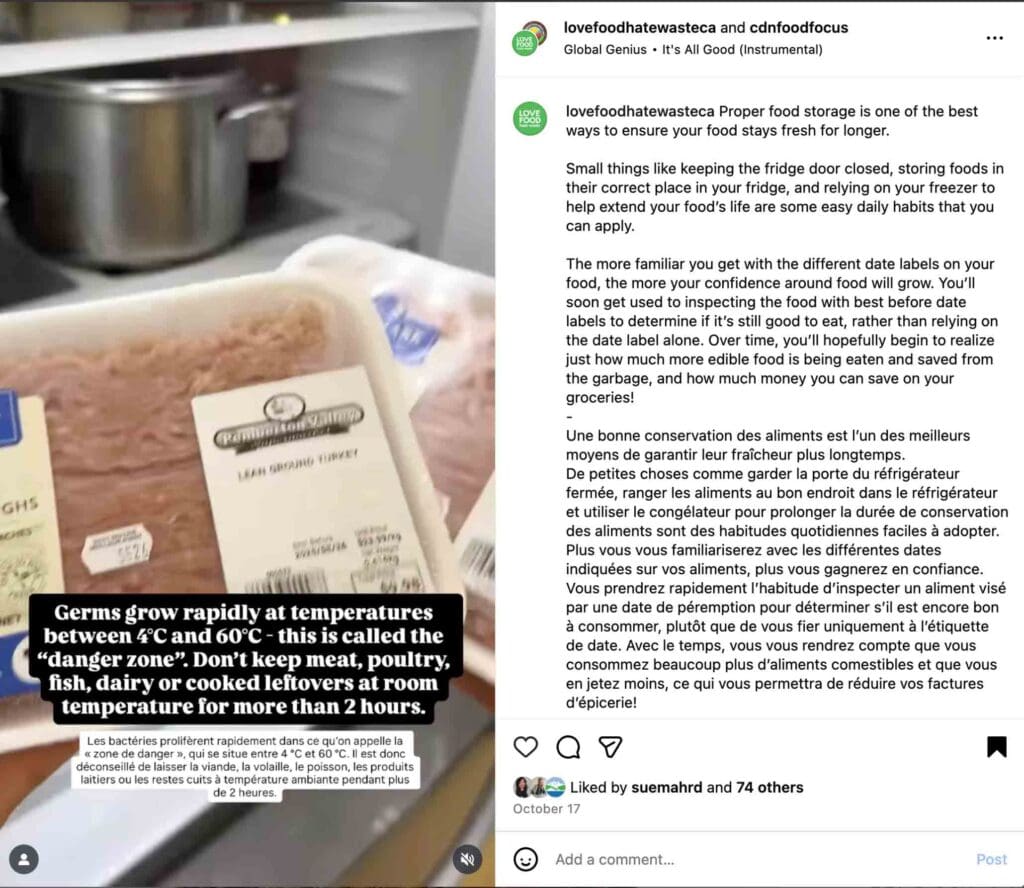Share the post with paper plane icon

(610, 746)
